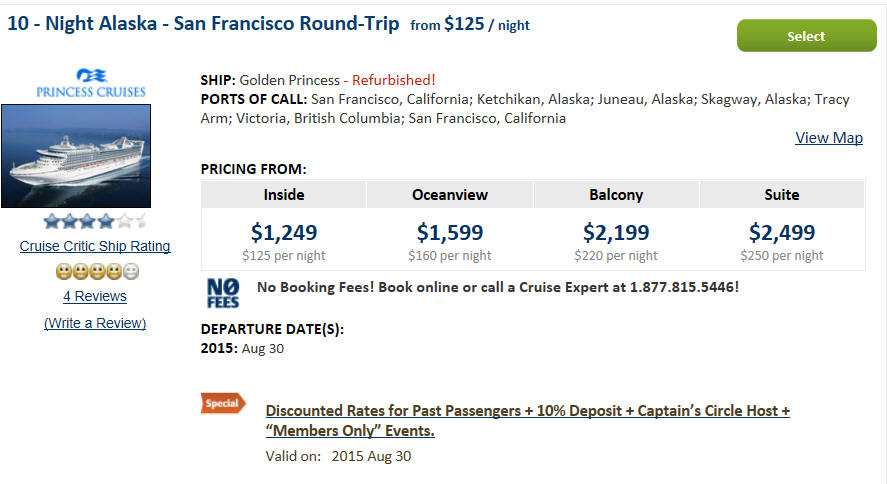Viewport: 887px width, 484px height.
Task: Open Discounted Rates for Past Passengers offer
Action: pyautogui.click(x=528, y=421)
